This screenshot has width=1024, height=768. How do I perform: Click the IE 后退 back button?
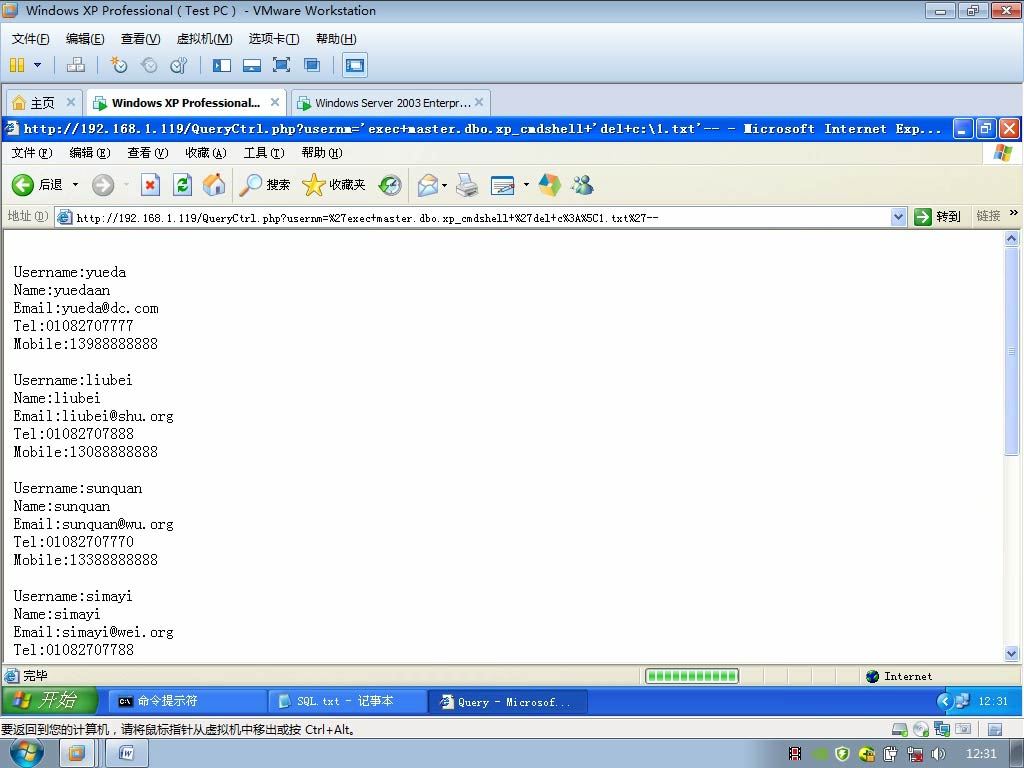tap(37, 185)
